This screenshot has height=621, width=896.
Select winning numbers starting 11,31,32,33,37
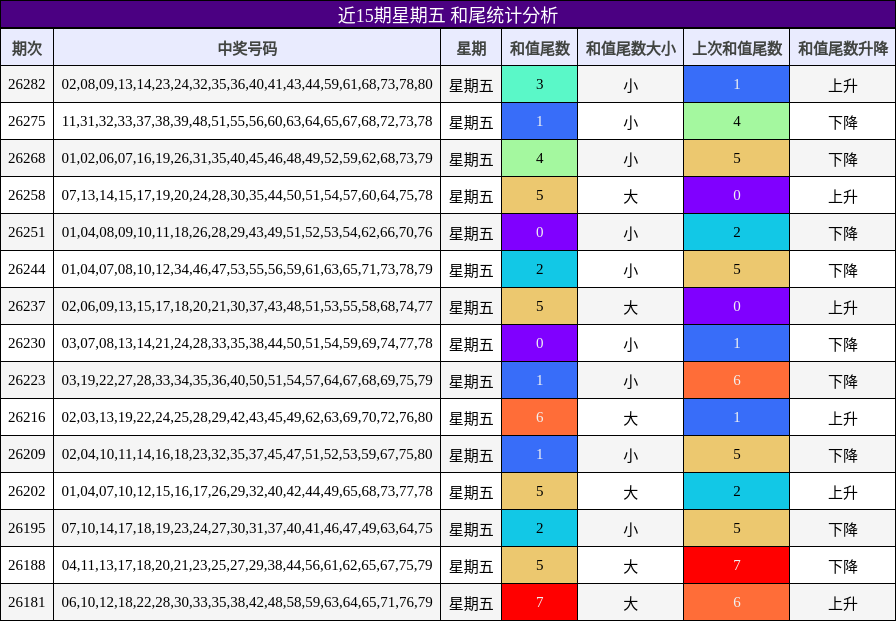pyautogui.click(x=247, y=121)
